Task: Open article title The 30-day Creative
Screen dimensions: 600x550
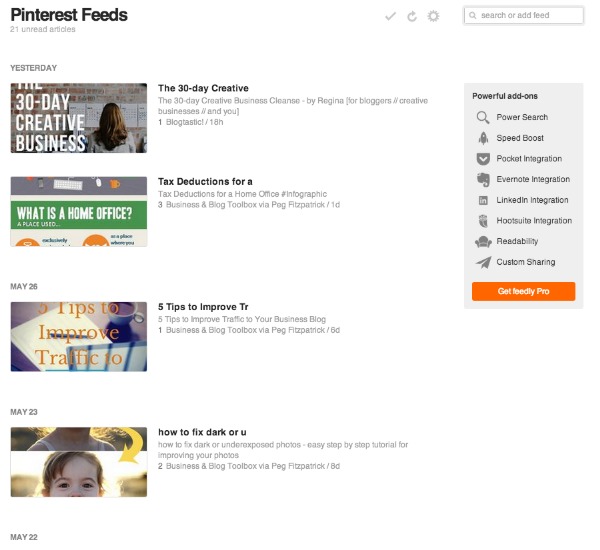Action: click(203, 88)
